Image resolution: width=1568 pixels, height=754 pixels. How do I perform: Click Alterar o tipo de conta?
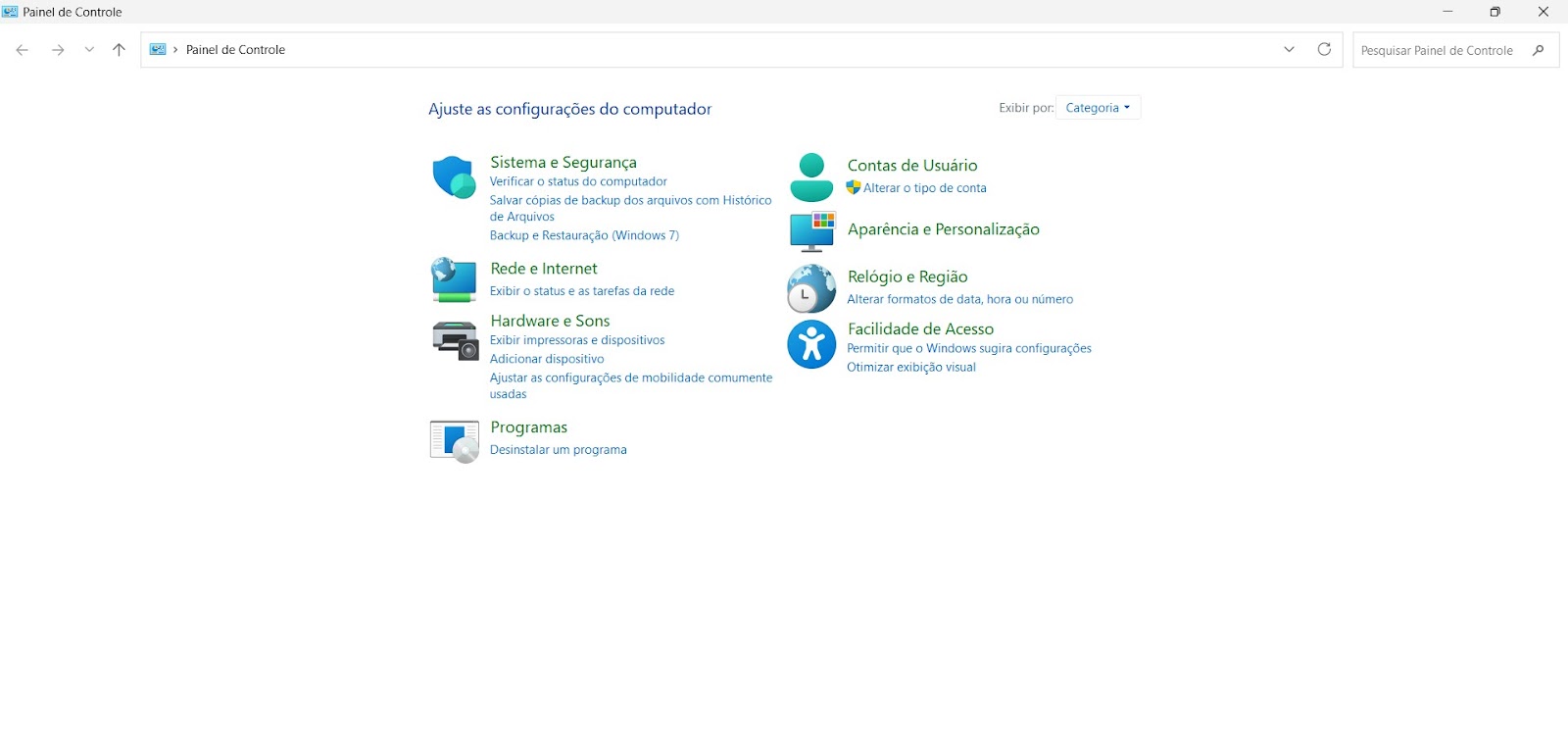[925, 188]
